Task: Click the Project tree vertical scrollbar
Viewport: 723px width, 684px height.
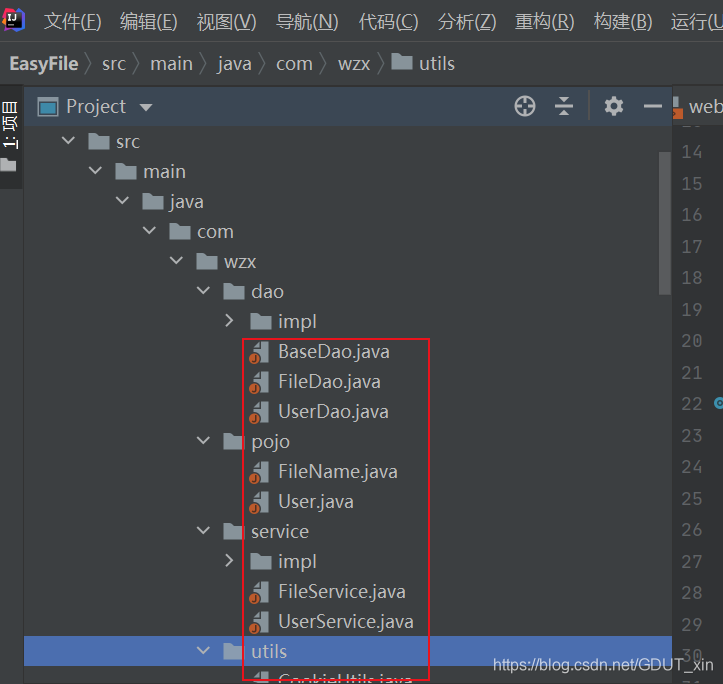Action: [x=664, y=223]
